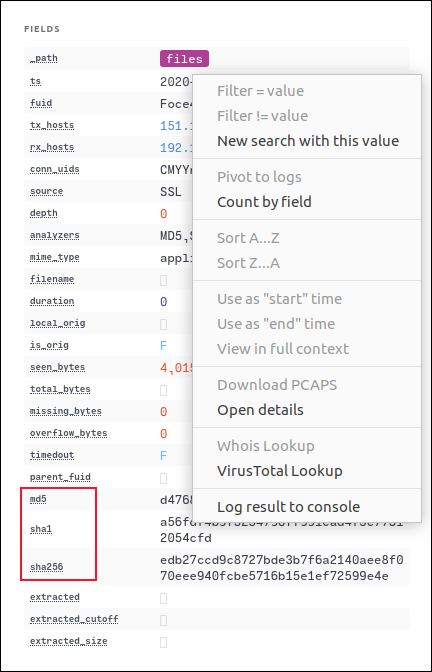432x672 pixels.
Task: Select New search with this value
Action: click(308, 141)
